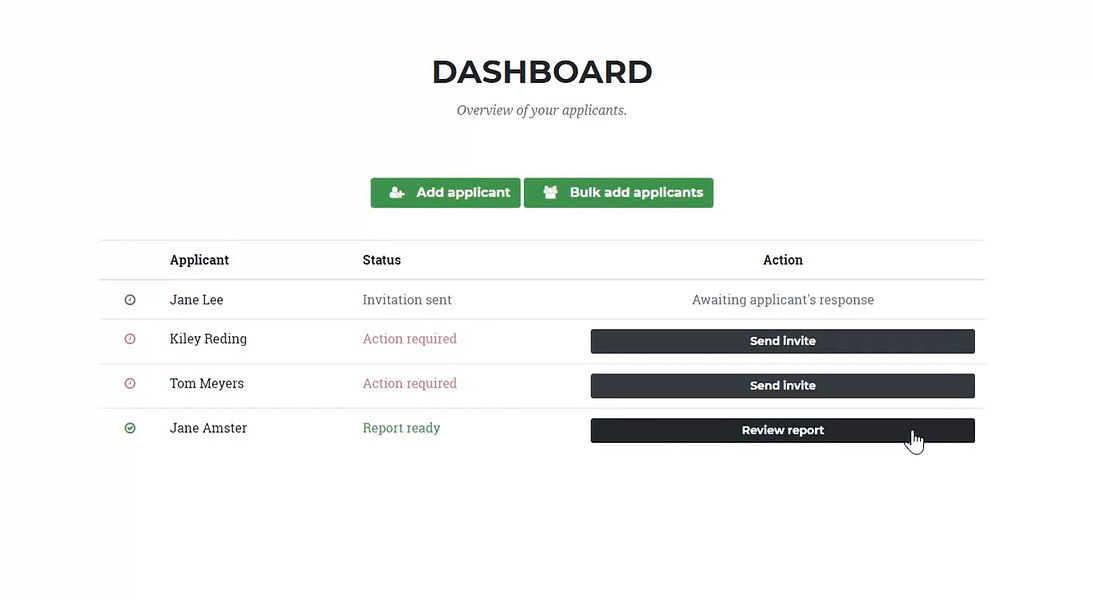This screenshot has height=600, width=1093.
Task: Click the red clock icon beside Kiley Reding
Action: (130, 339)
